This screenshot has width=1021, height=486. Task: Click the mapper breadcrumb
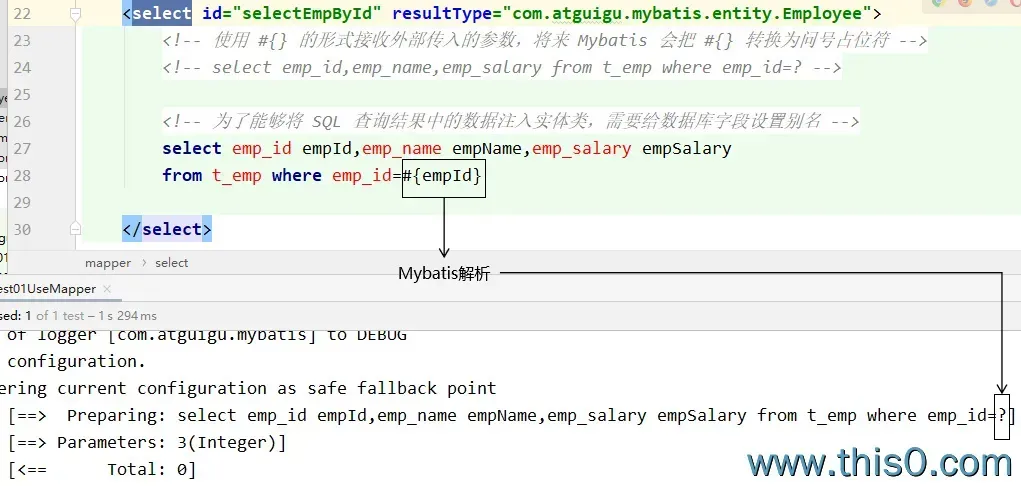coord(107,263)
